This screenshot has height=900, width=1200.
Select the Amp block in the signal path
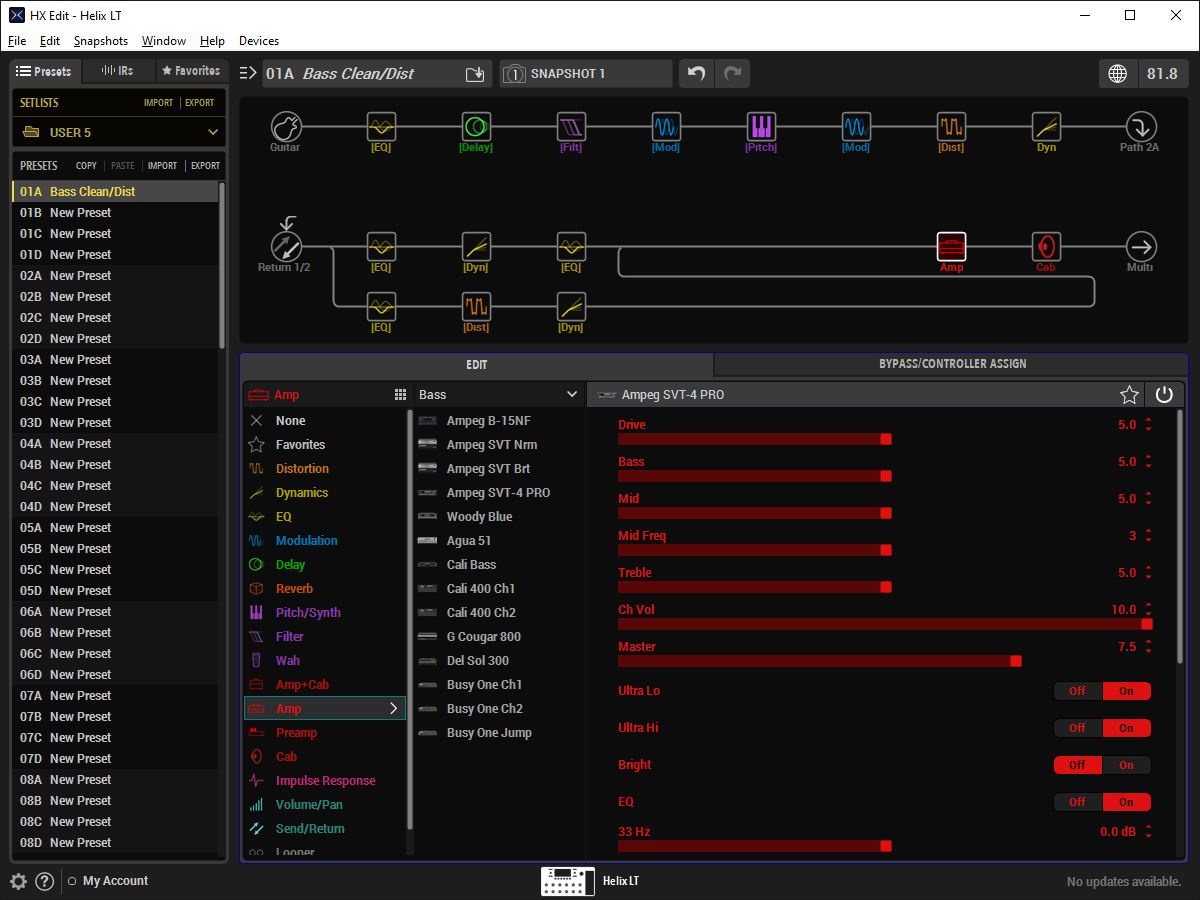(951, 246)
